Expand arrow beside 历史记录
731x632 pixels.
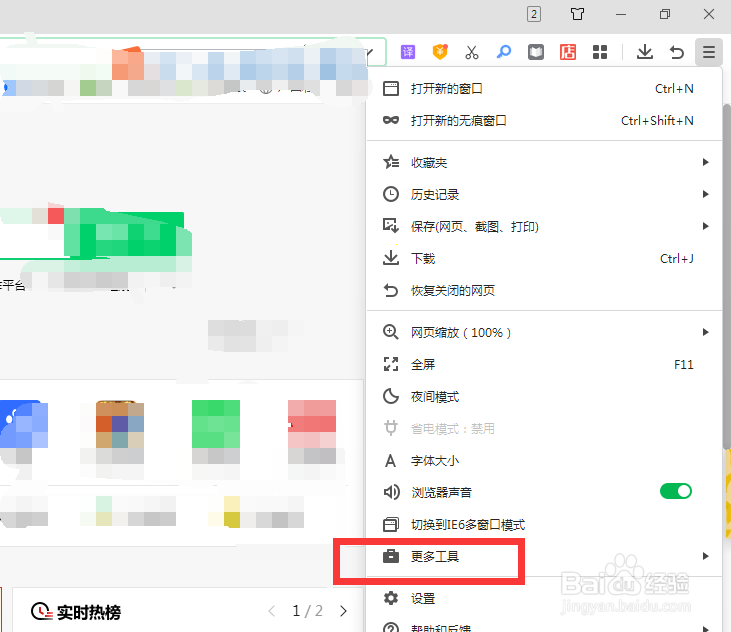tap(705, 194)
